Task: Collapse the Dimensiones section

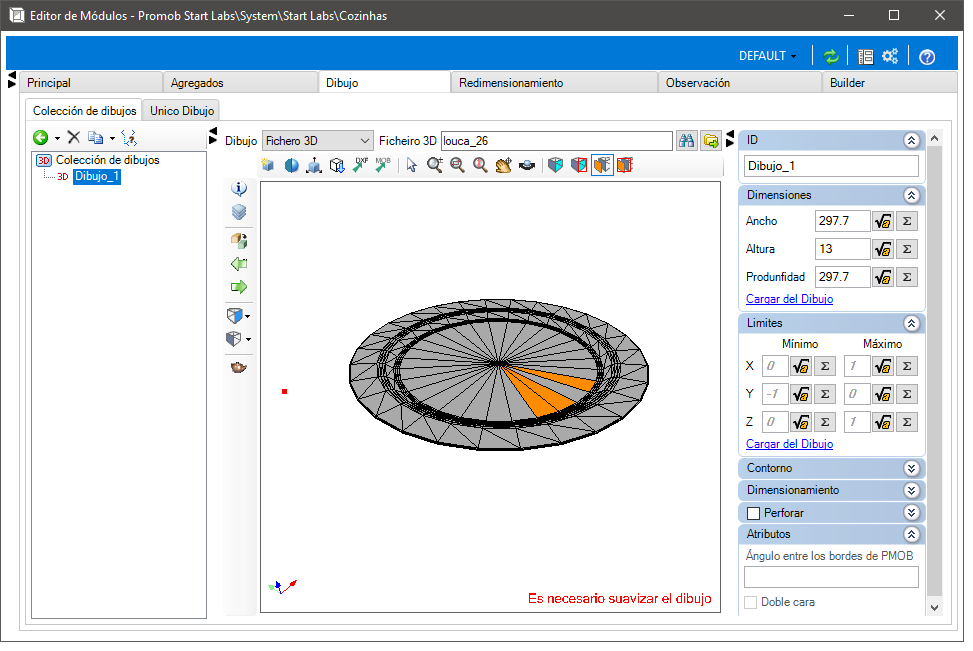Action: [x=911, y=195]
